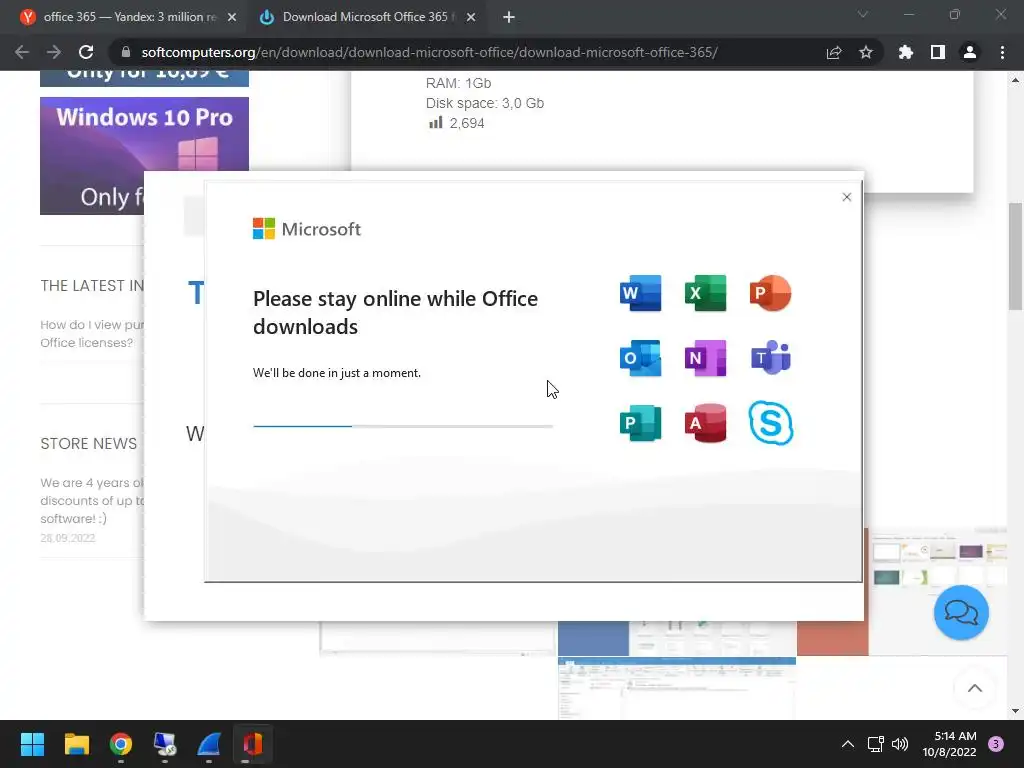Screen dimensions: 1024x768
Task: Click the Microsoft logo in the installer
Action: click(x=306, y=229)
